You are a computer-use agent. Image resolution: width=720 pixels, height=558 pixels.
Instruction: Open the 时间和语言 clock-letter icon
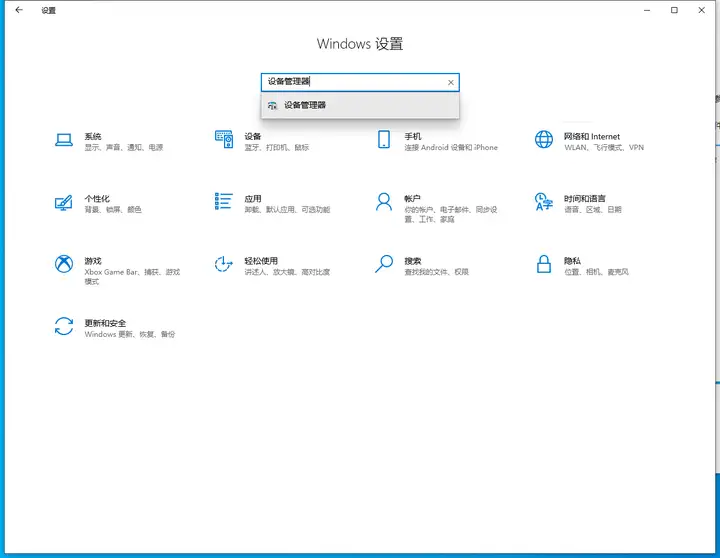click(x=544, y=202)
